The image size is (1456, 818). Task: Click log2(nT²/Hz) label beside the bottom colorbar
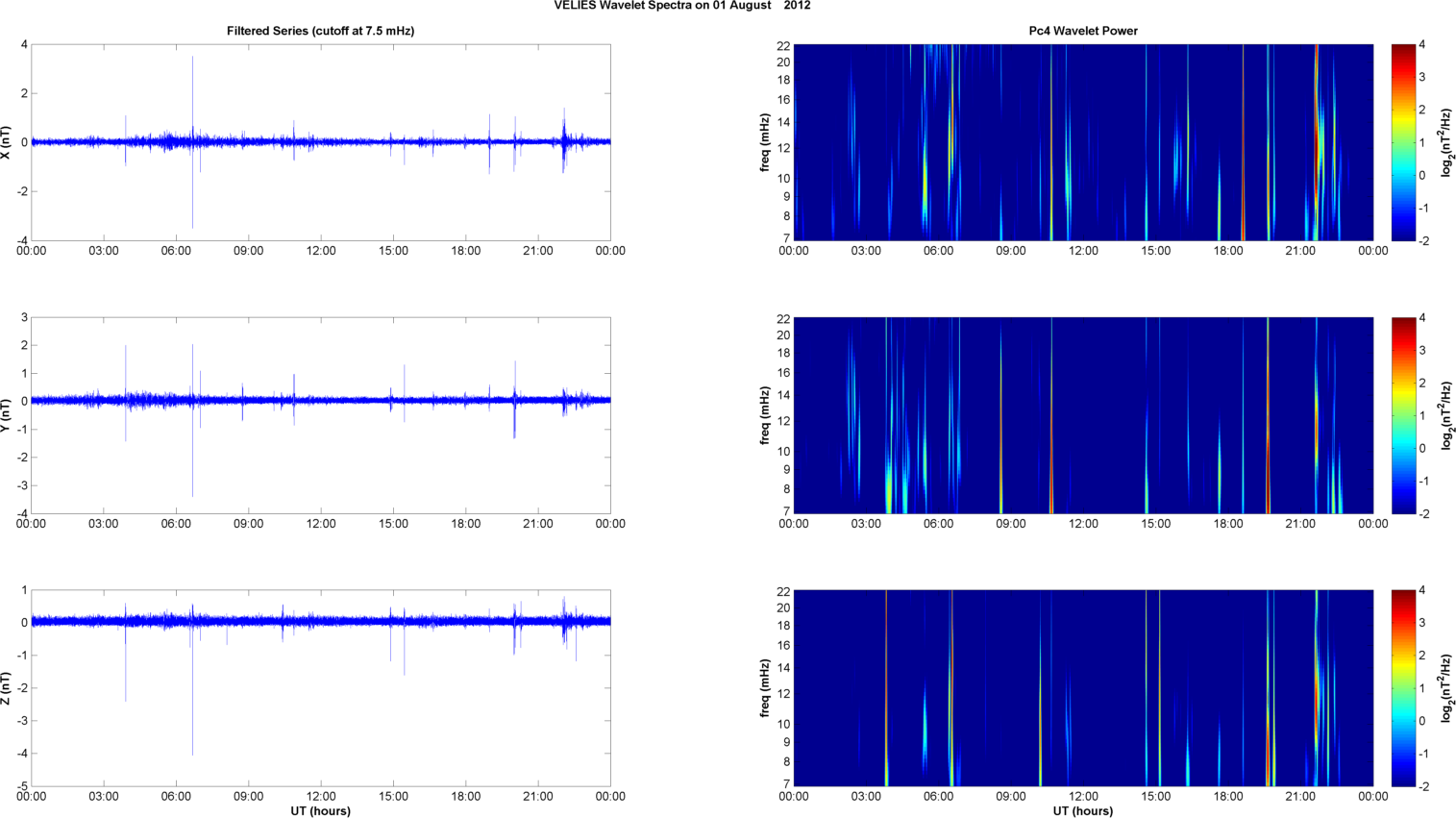coord(1447,688)
